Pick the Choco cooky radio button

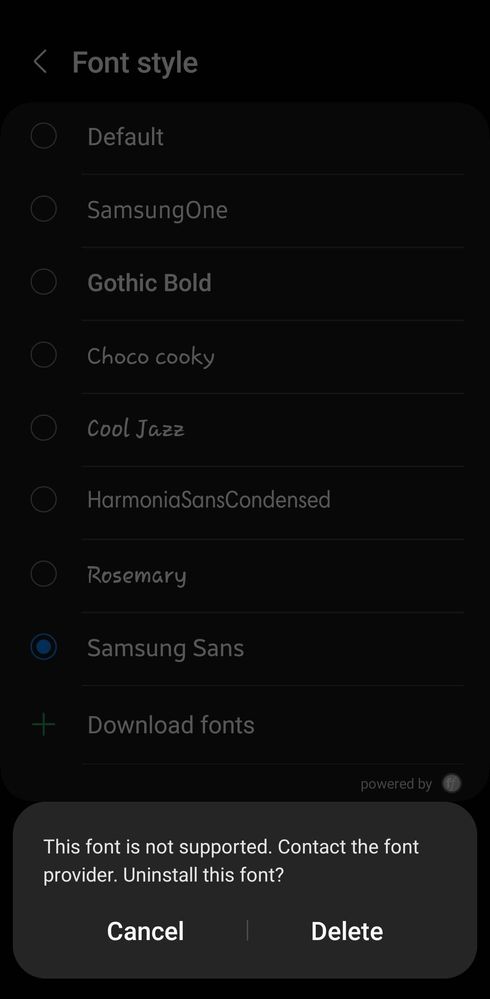pyautogui.click(x=43, y=355)
